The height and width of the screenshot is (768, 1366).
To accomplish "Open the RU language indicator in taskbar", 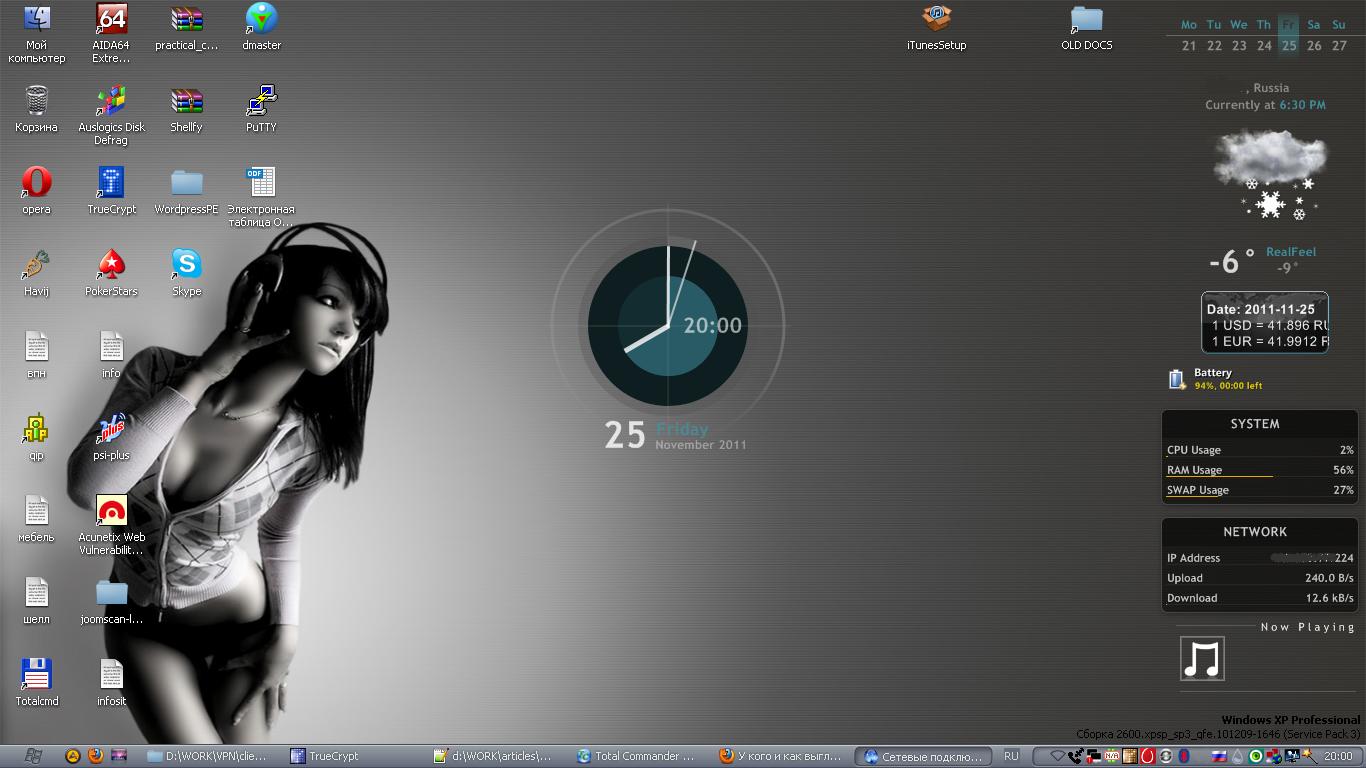I will click(1011, 756).
